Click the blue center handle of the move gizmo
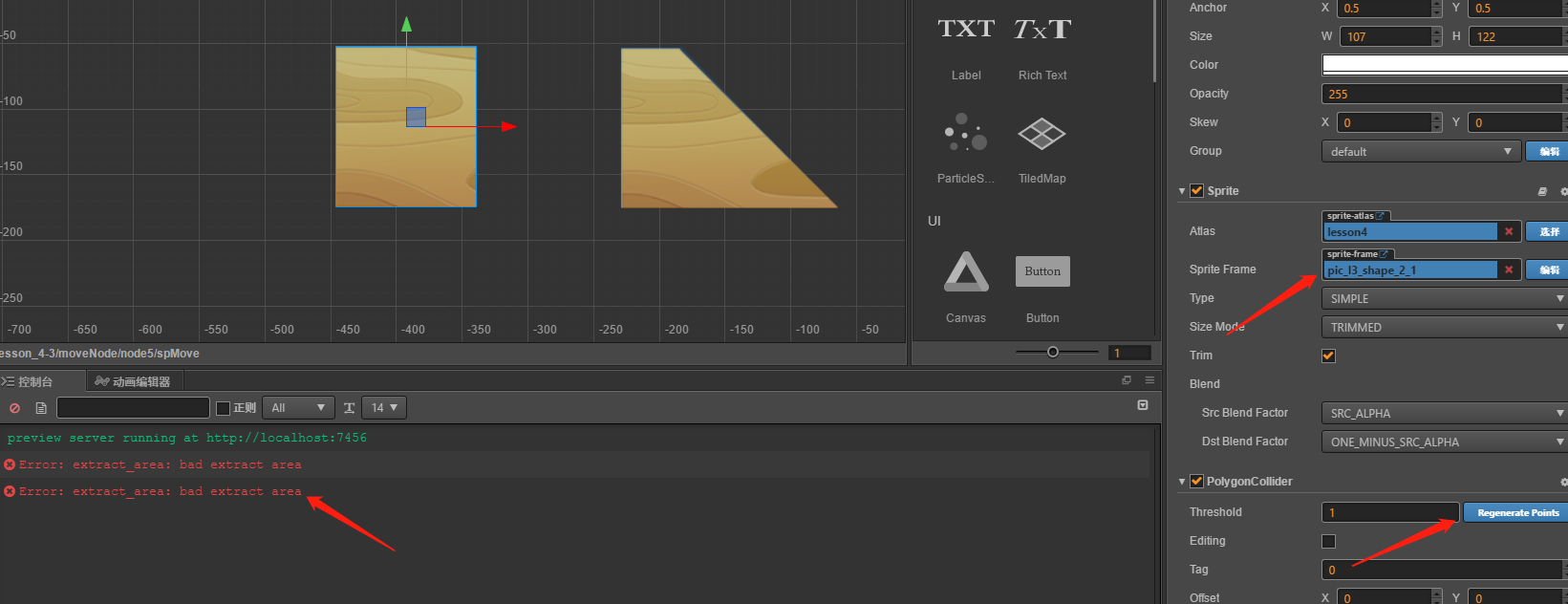 [x=416, y=117]
